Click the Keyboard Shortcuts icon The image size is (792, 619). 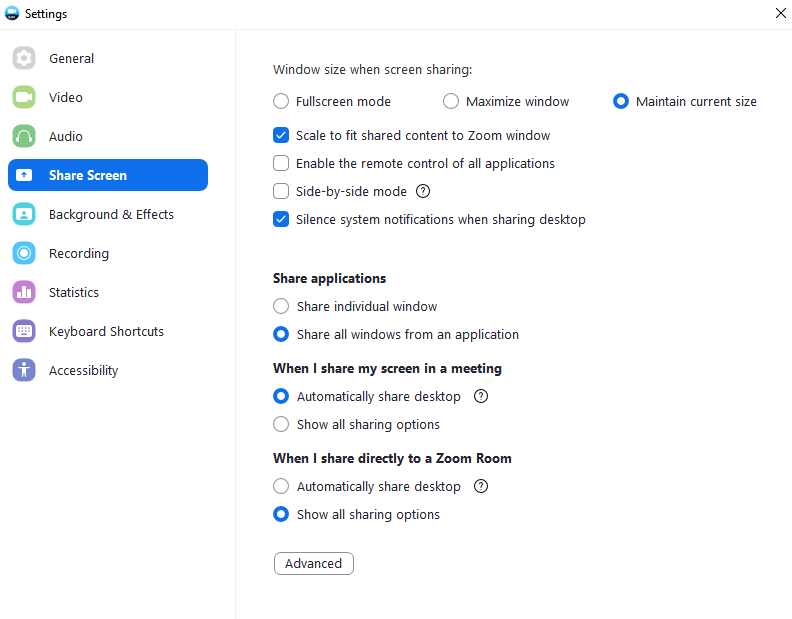pos(24,331)
